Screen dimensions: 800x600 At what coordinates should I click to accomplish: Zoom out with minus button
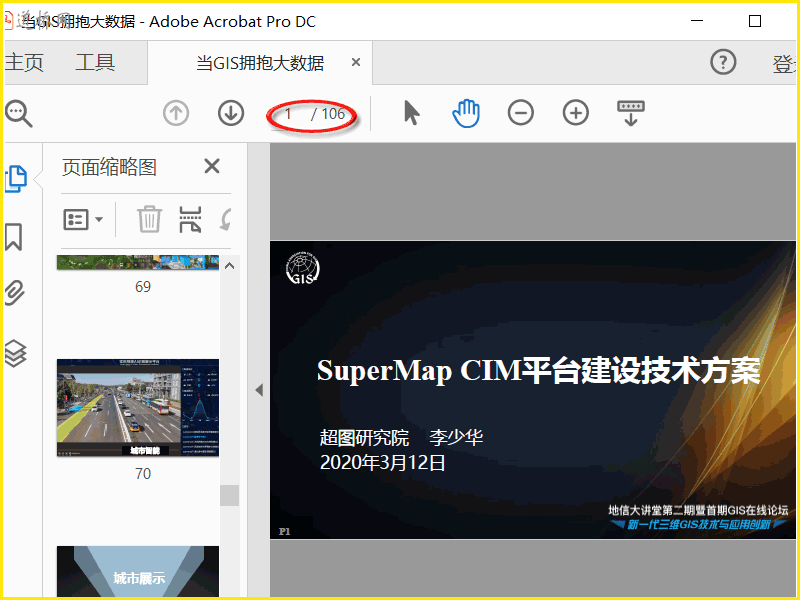(x=521, y=113)
